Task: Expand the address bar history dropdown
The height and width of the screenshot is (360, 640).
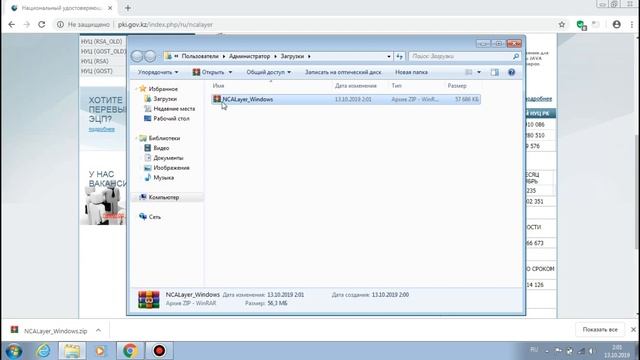Action: 389,56
